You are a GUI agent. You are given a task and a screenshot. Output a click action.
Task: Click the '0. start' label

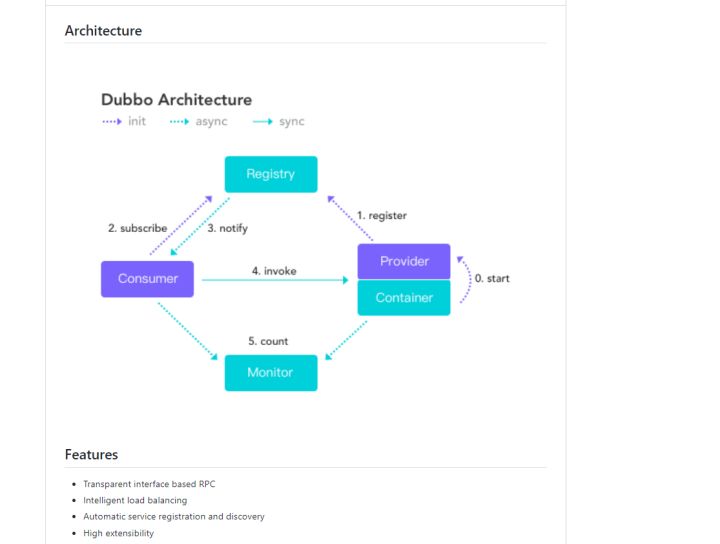pyautogui.click(x=492, y=279)
